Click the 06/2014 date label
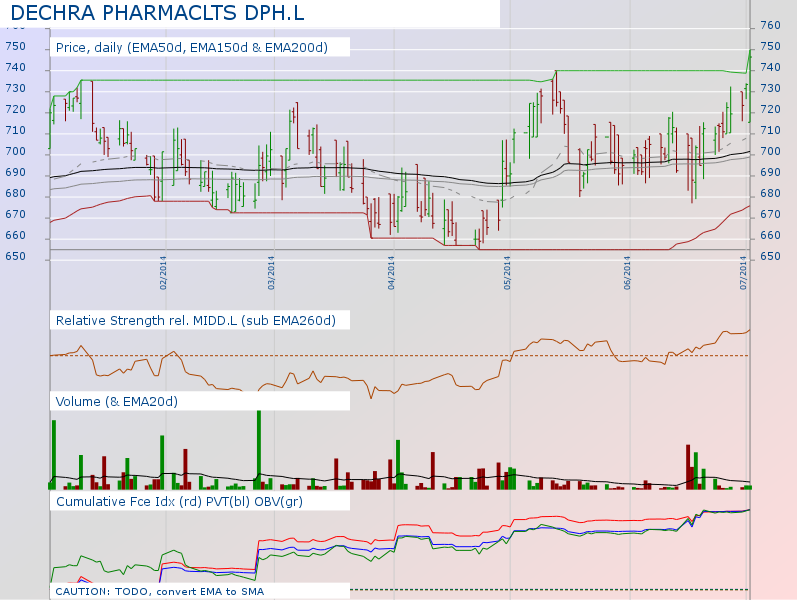 click(627, 274)
